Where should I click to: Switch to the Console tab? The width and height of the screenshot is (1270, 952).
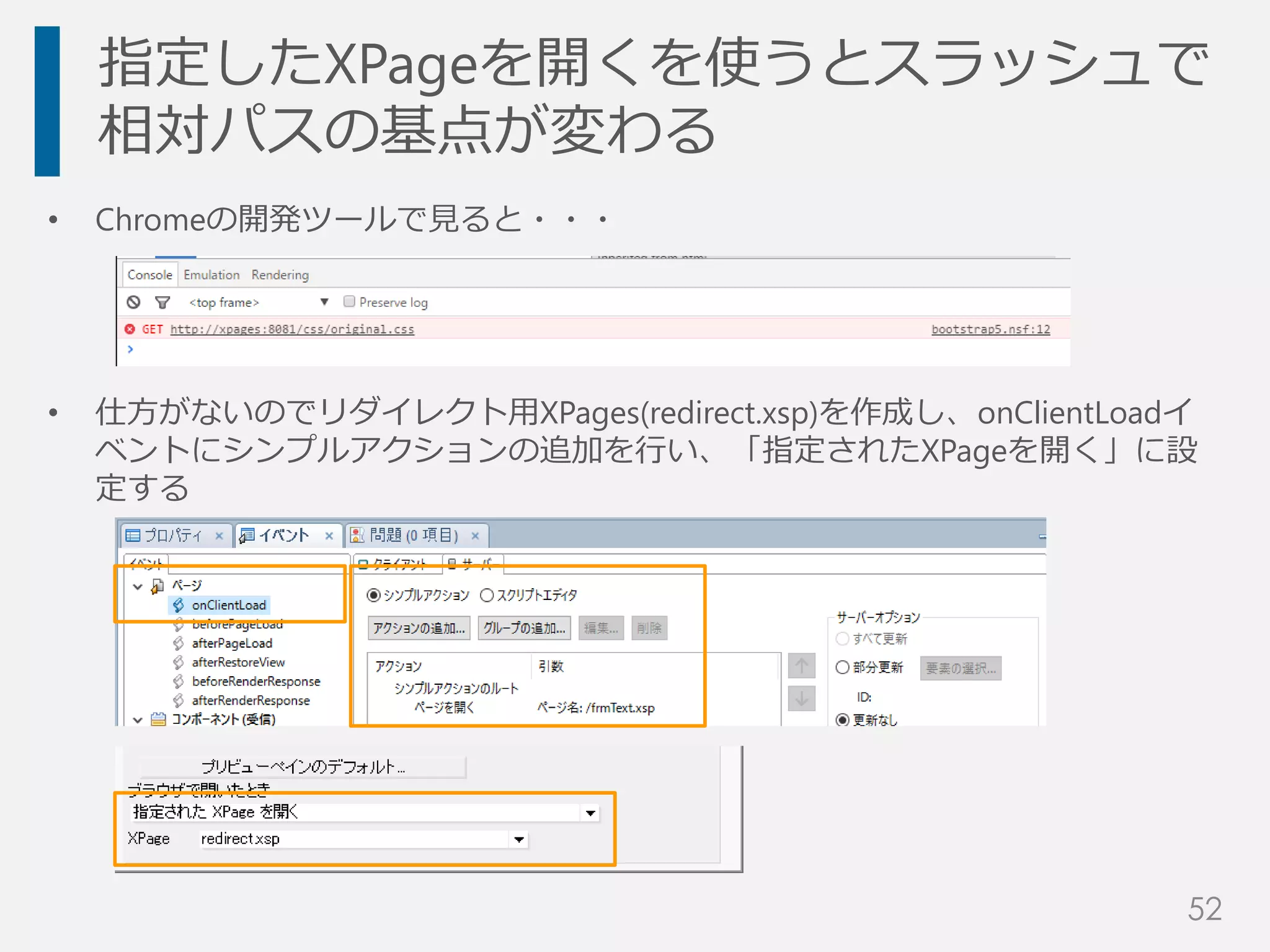pos(149,275)
